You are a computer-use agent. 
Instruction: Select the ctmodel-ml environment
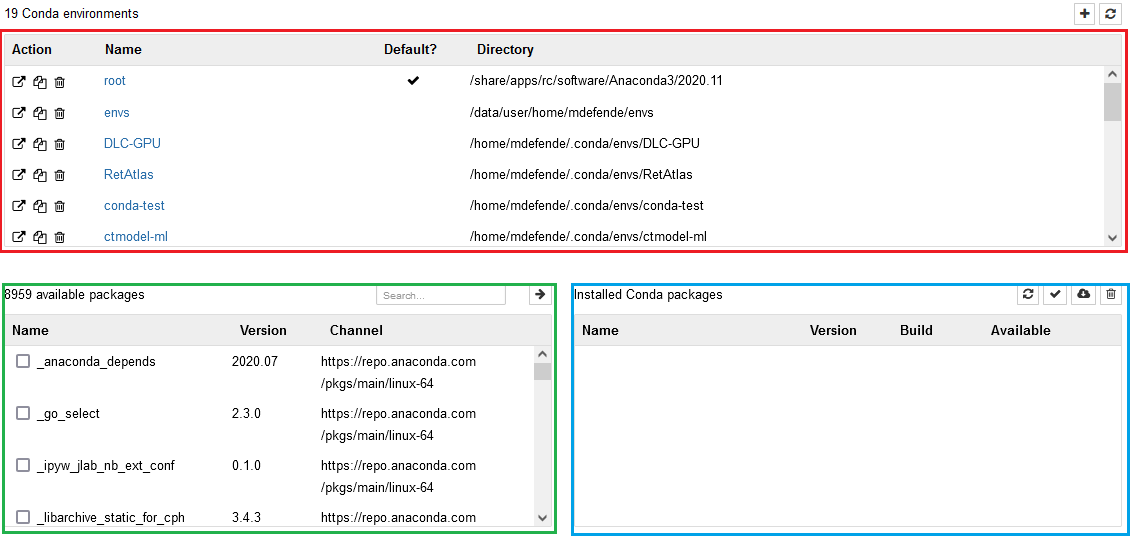(x=136, y=237)
